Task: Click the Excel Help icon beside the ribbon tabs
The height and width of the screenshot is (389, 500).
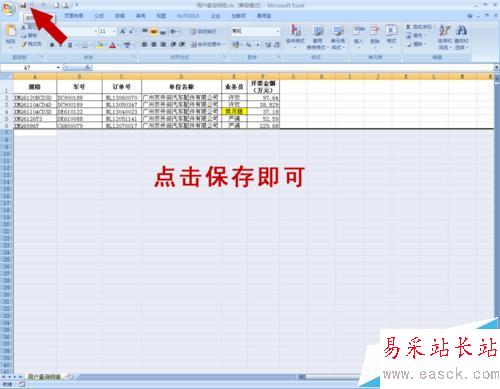Action: [x=470, y=16]
